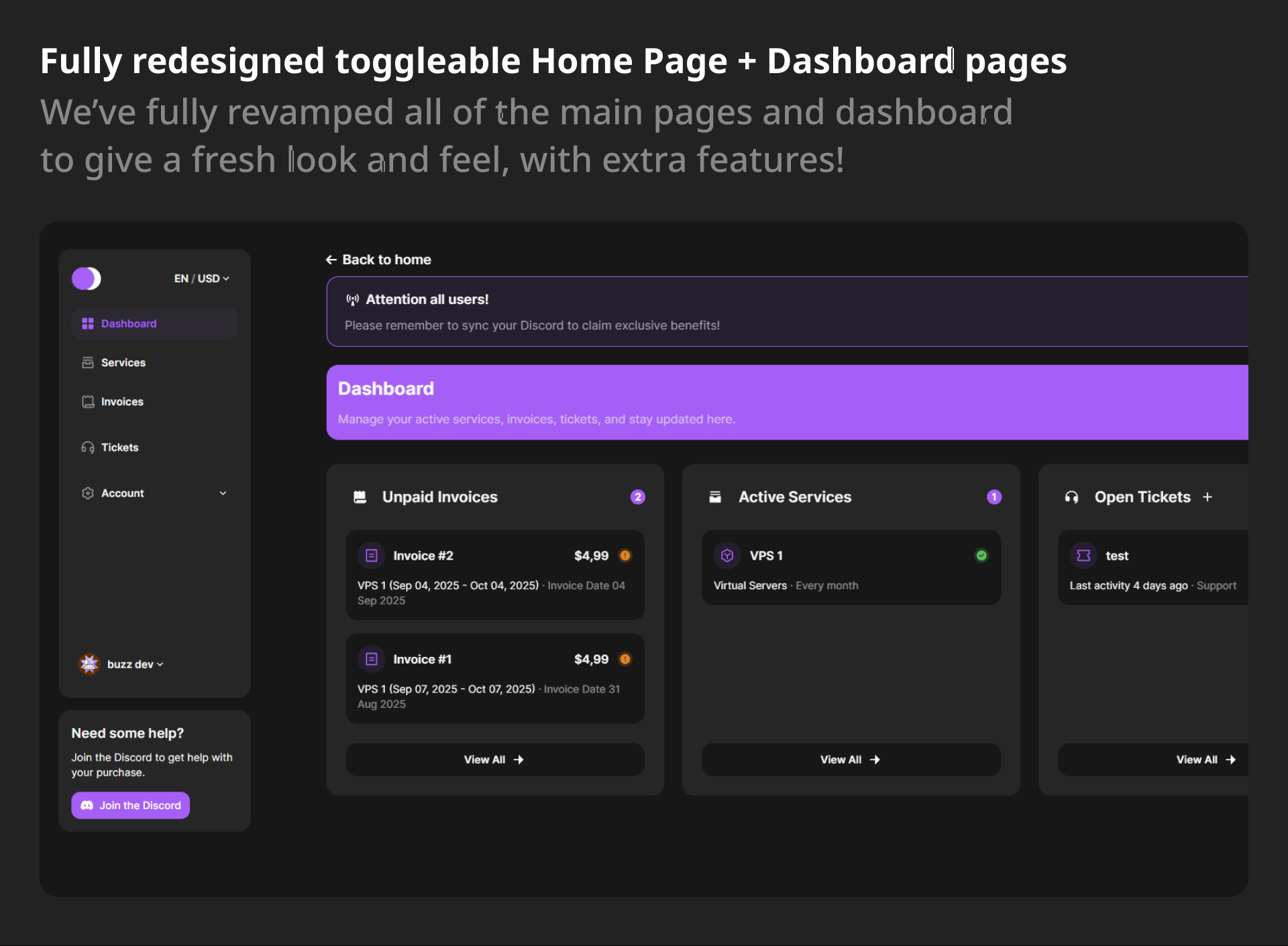Open the EN / USD language currency dropdown
The width and height of the screenshot is (1288, 946).
201,278
